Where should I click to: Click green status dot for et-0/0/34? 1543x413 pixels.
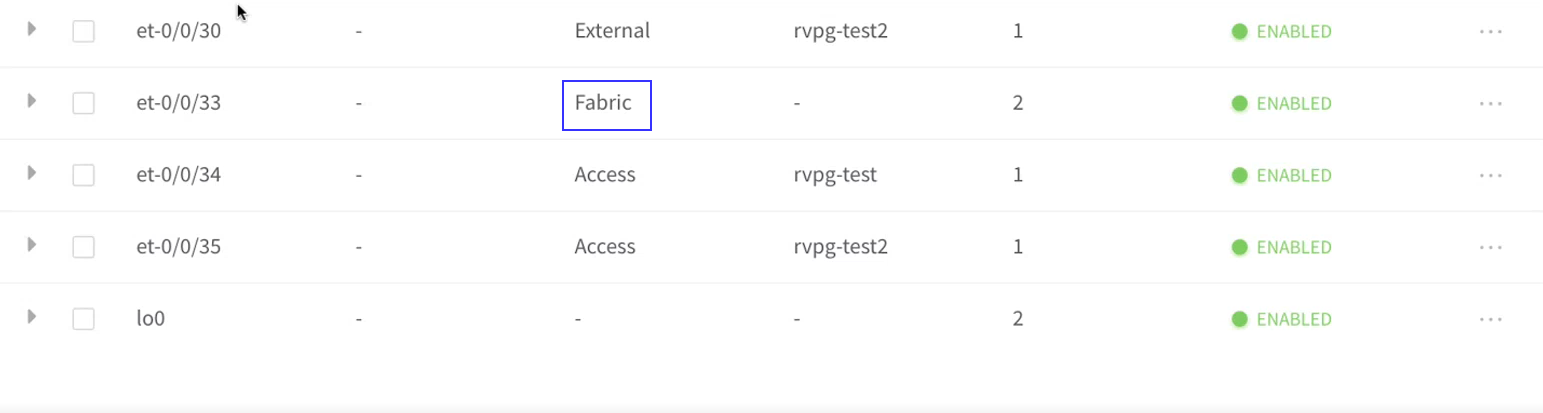coord(1239,175)
